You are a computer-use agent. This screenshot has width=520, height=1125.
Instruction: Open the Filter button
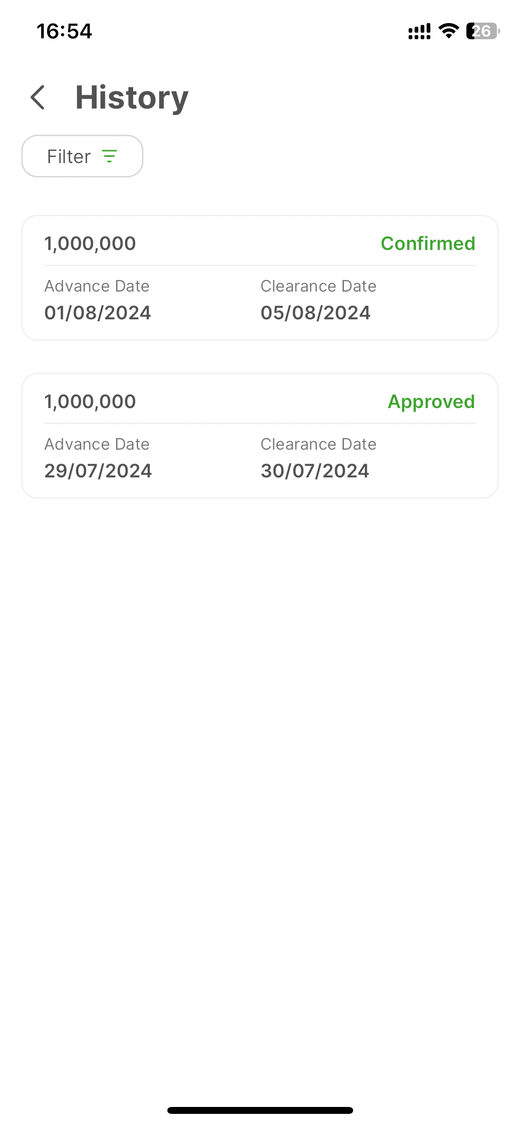coord(82,156)
